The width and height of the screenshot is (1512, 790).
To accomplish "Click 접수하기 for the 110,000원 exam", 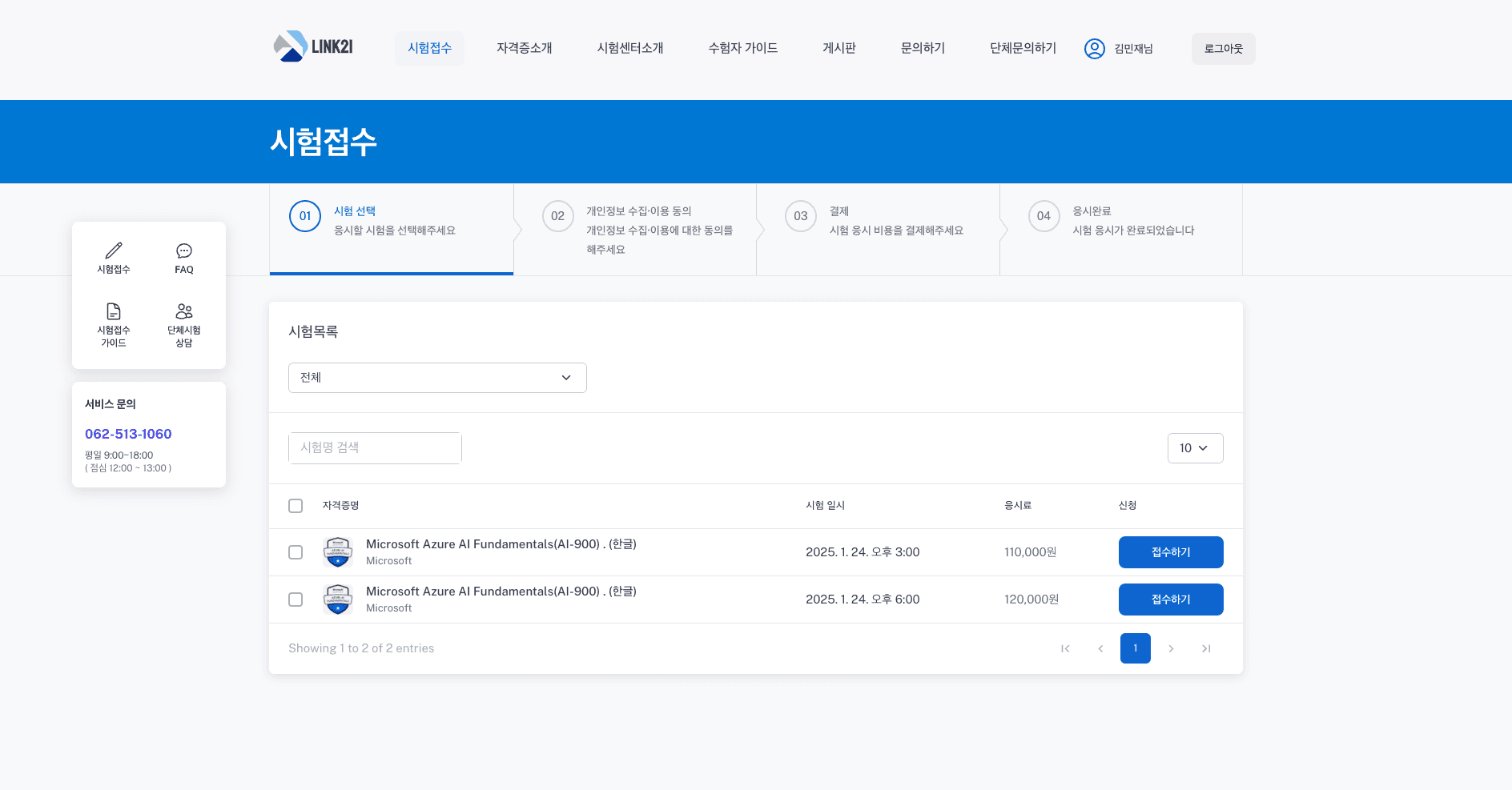I will click(x=1171, y=552).
